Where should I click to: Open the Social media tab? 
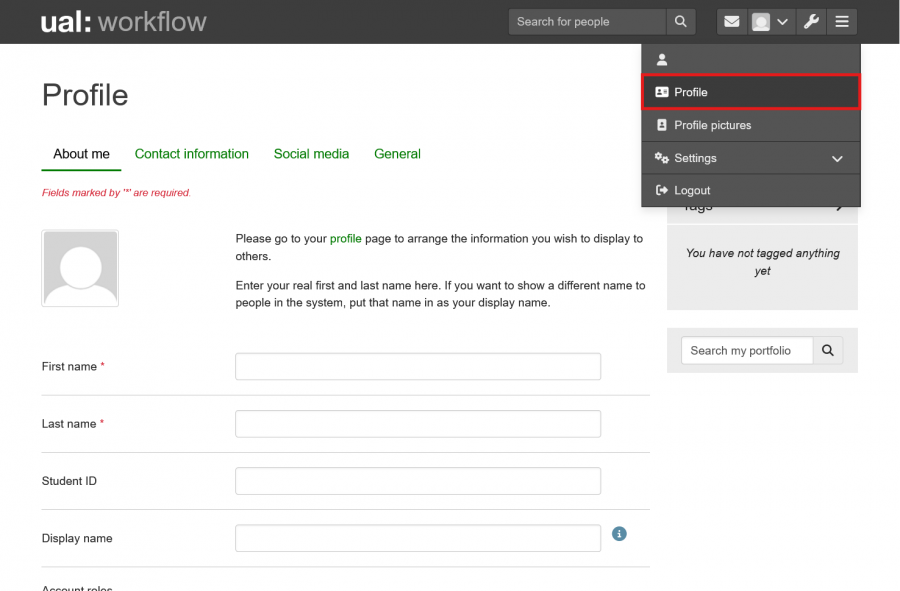pyautogui.click(x=311, y=154)
